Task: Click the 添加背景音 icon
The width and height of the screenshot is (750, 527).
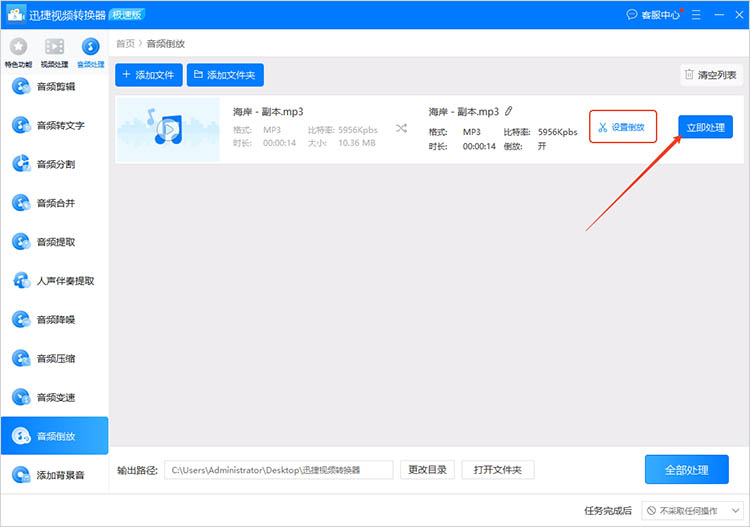Action: coord(21,475)
